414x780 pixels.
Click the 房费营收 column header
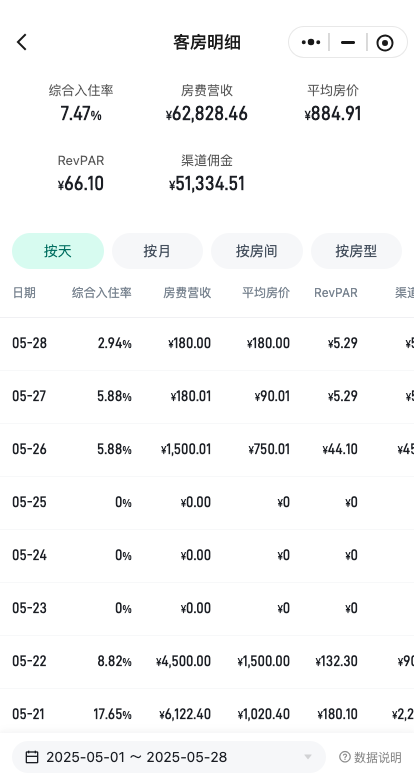pos(187,292)
